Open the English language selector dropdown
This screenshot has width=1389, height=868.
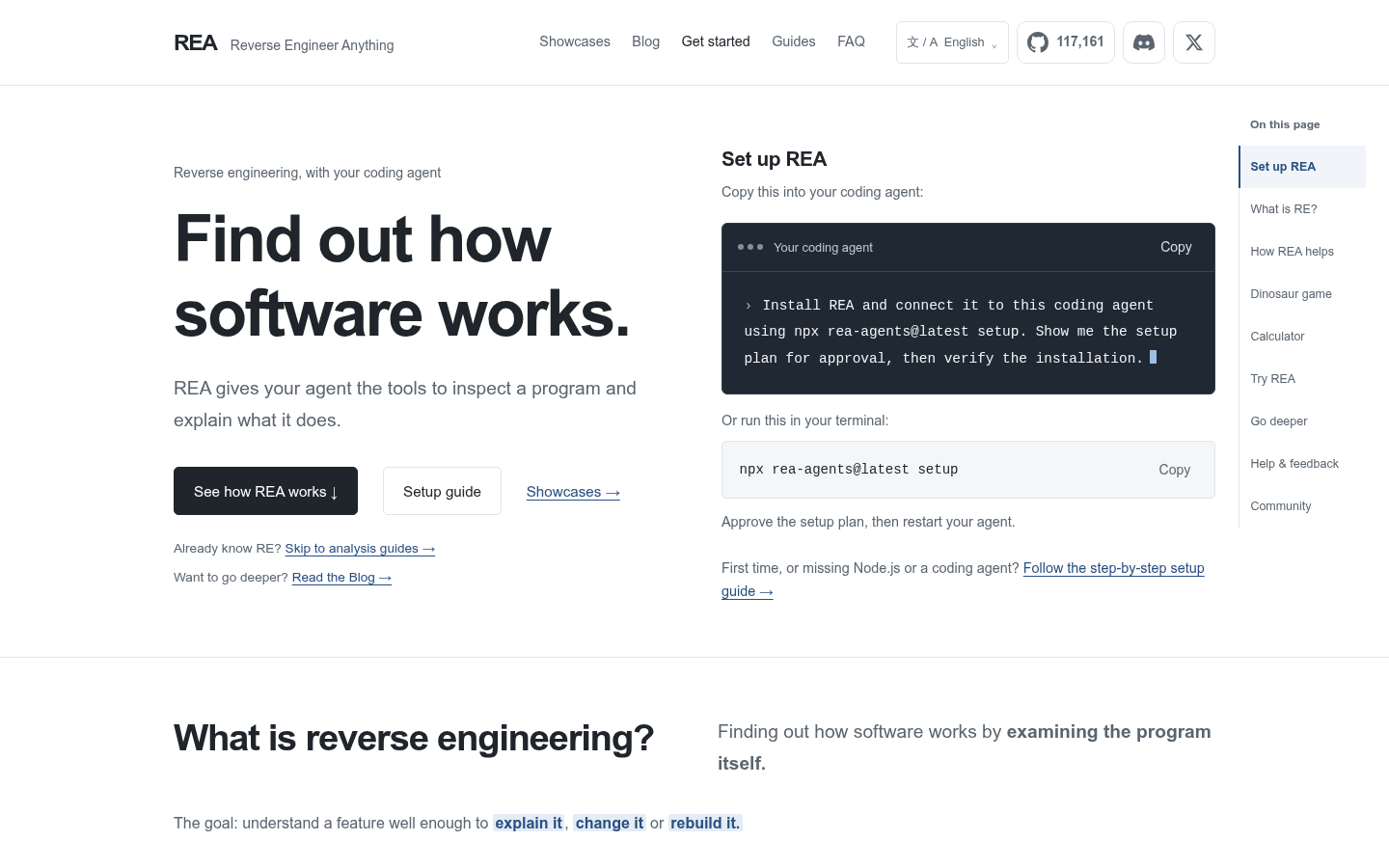tap(952, 42)
